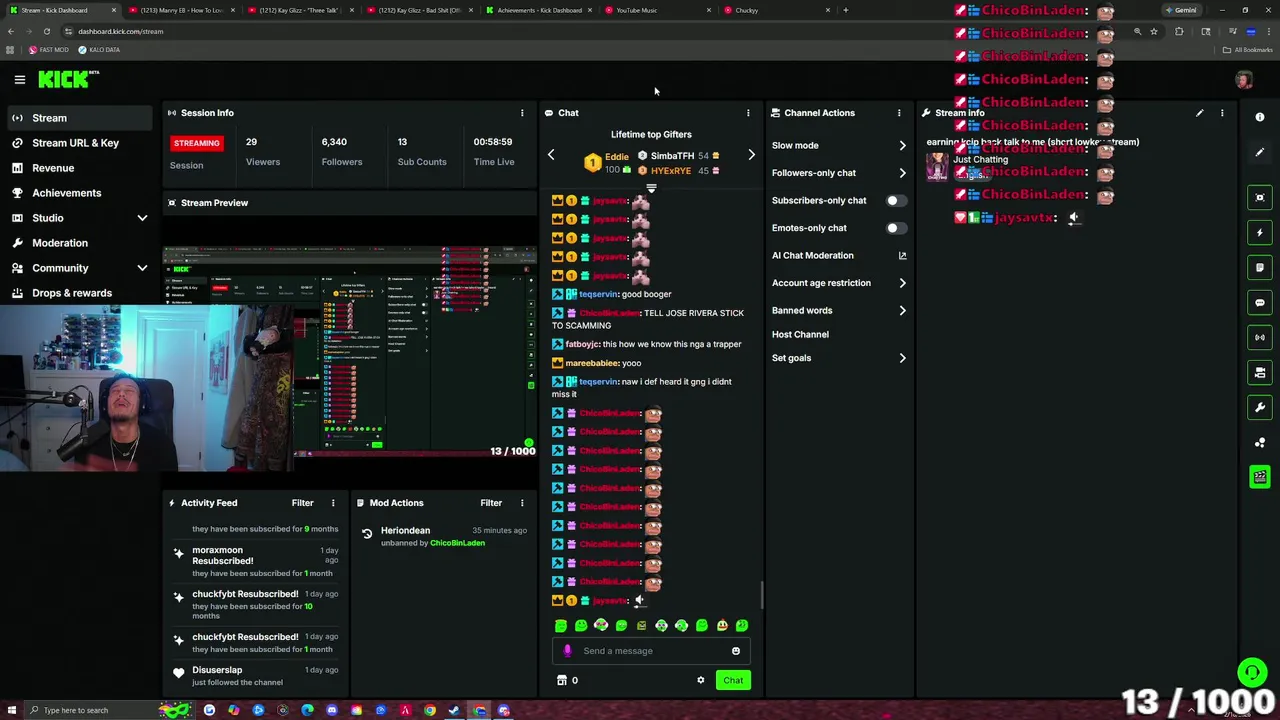The height and width of the screenshot is (720, 1280).
Task: Toggle Emotes-only chat switch
Action: click(x=896, y=228)
